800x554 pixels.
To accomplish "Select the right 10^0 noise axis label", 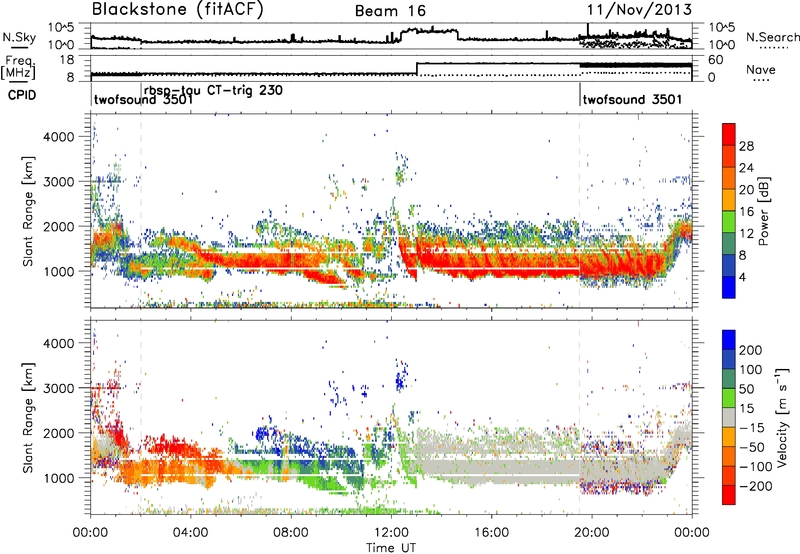I will click(x=721, y=45).
